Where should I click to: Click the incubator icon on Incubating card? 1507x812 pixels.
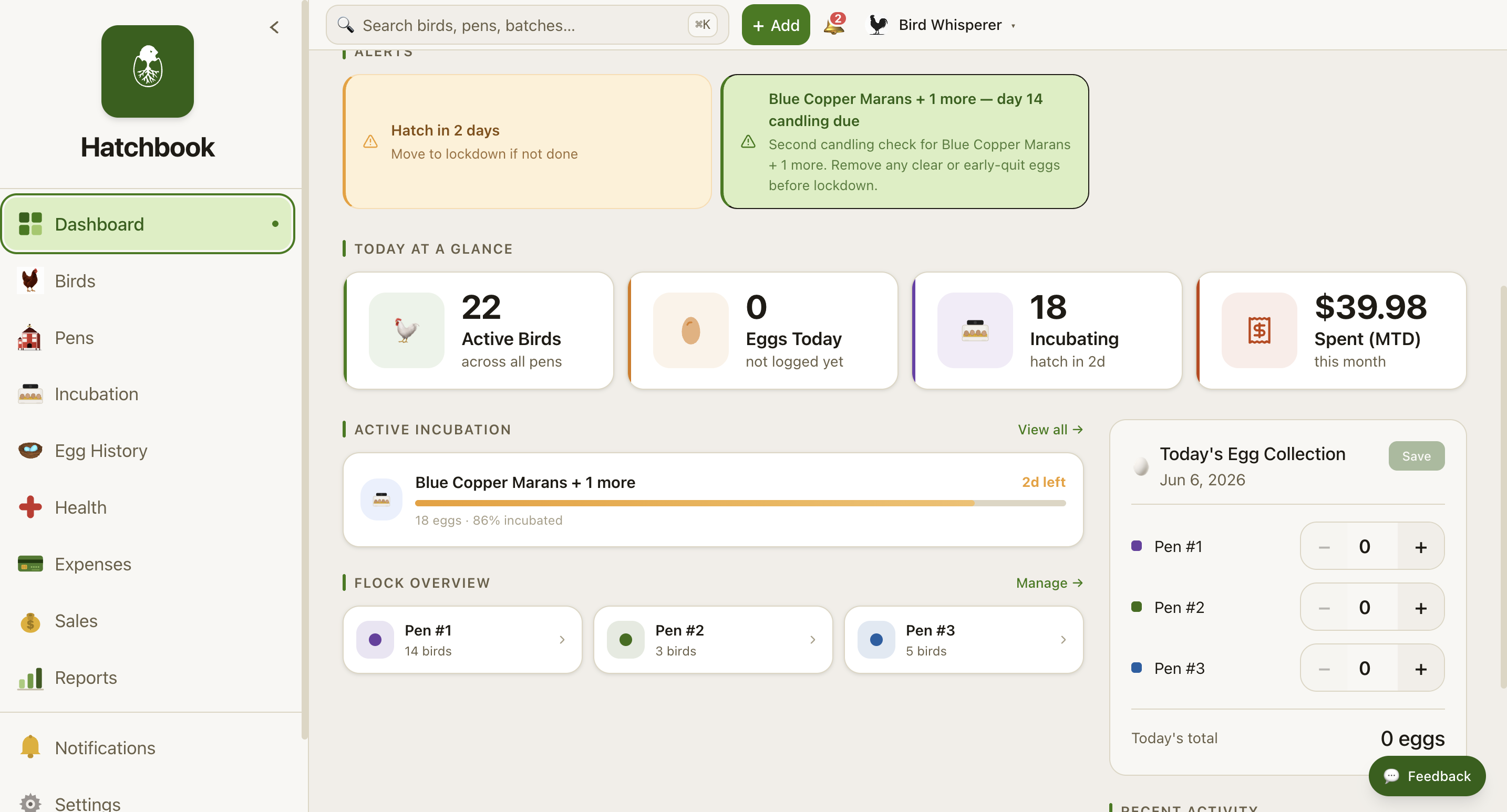click(975, 330)
